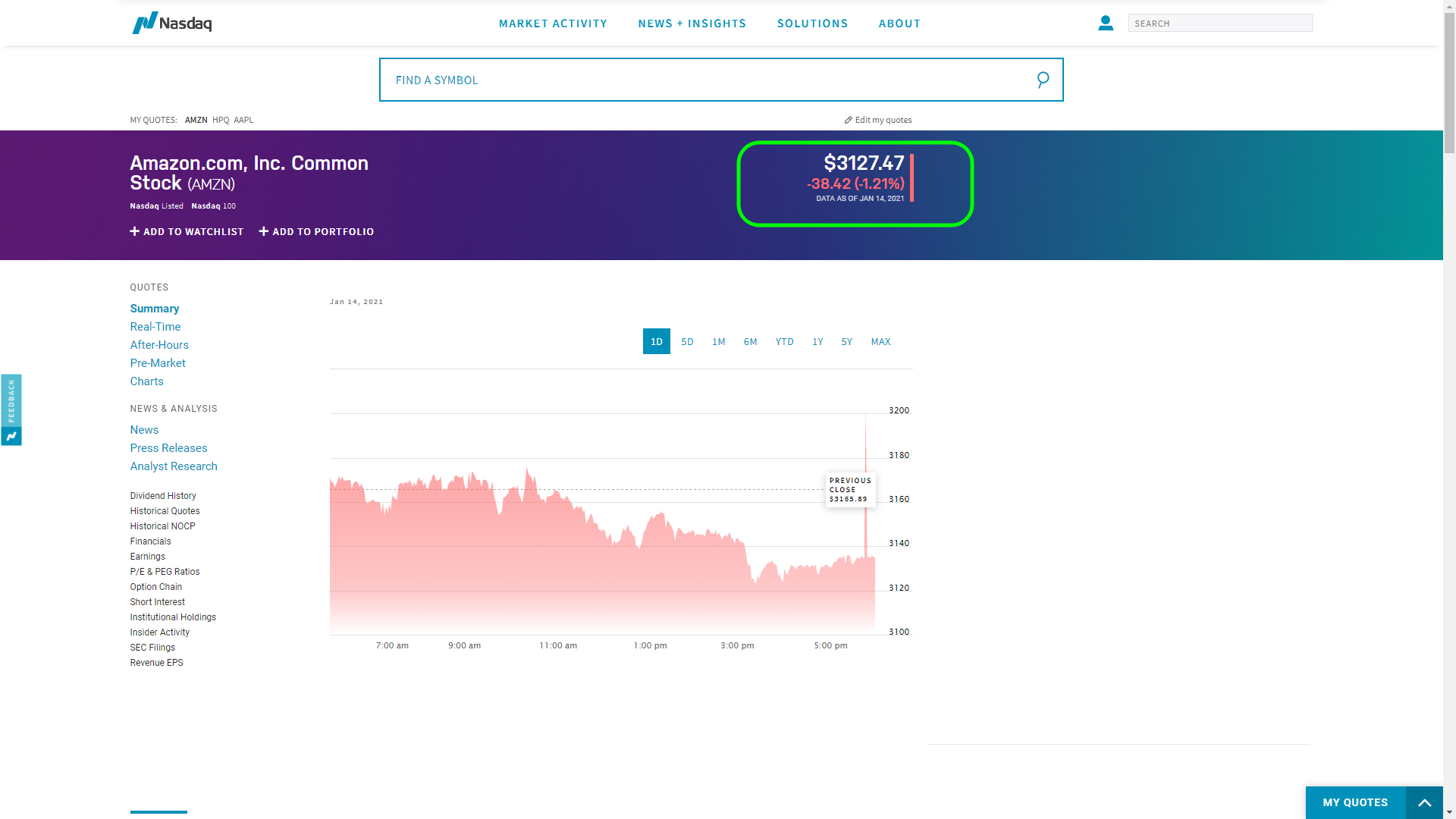
Task: Open the Solutions menu
Action: (x=812, y=24)
